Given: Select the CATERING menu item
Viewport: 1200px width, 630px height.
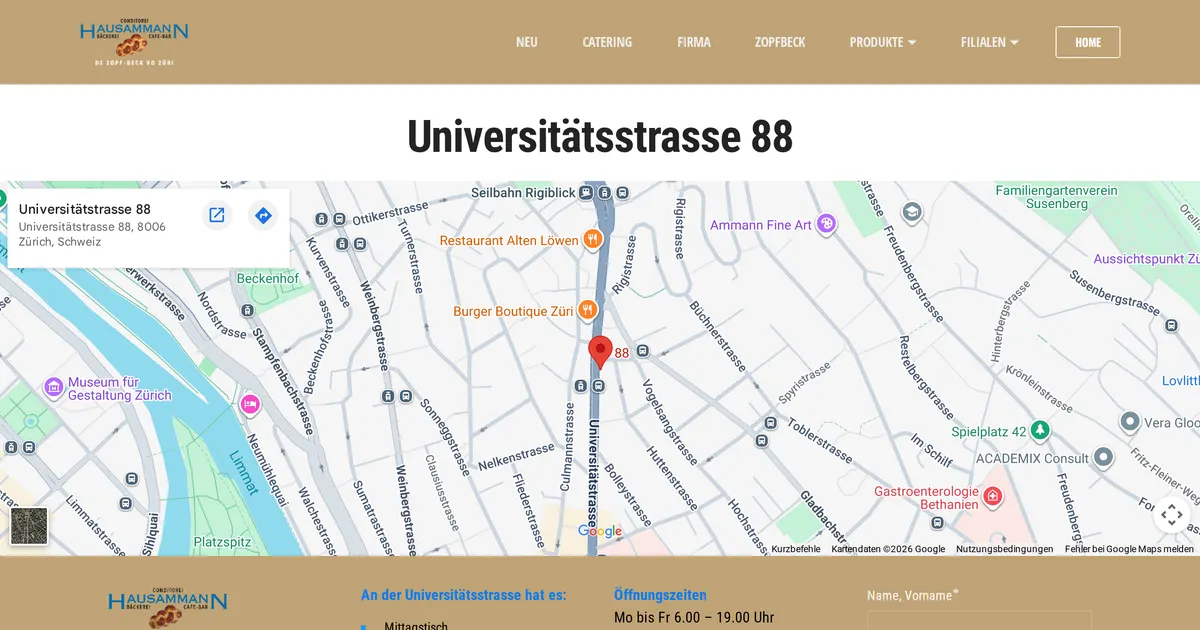Looking at the screenshot, I should pos(607,42).
